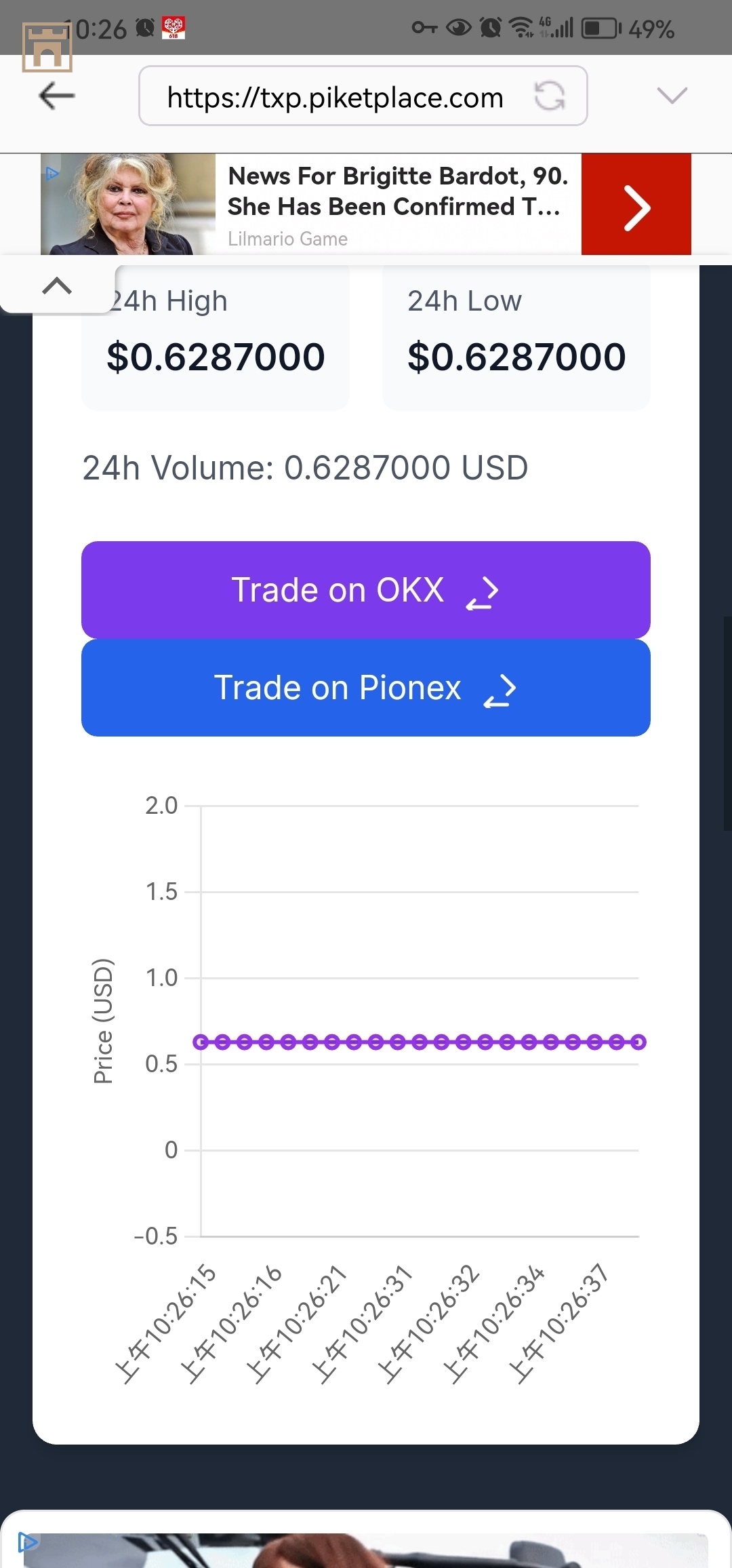The image size is (732, 1568).
Task: Open the Brigitte Bardot news headline
Action: pos(398,191)
